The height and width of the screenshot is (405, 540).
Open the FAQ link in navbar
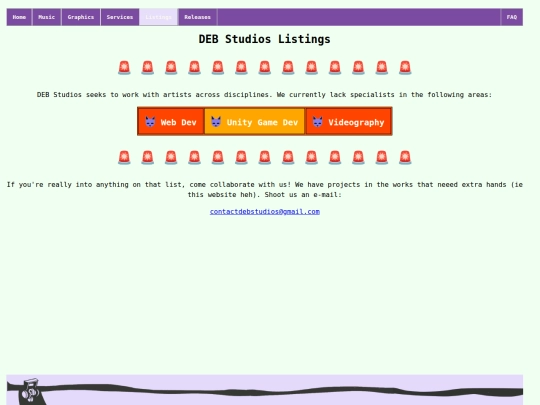pos(511,17)
